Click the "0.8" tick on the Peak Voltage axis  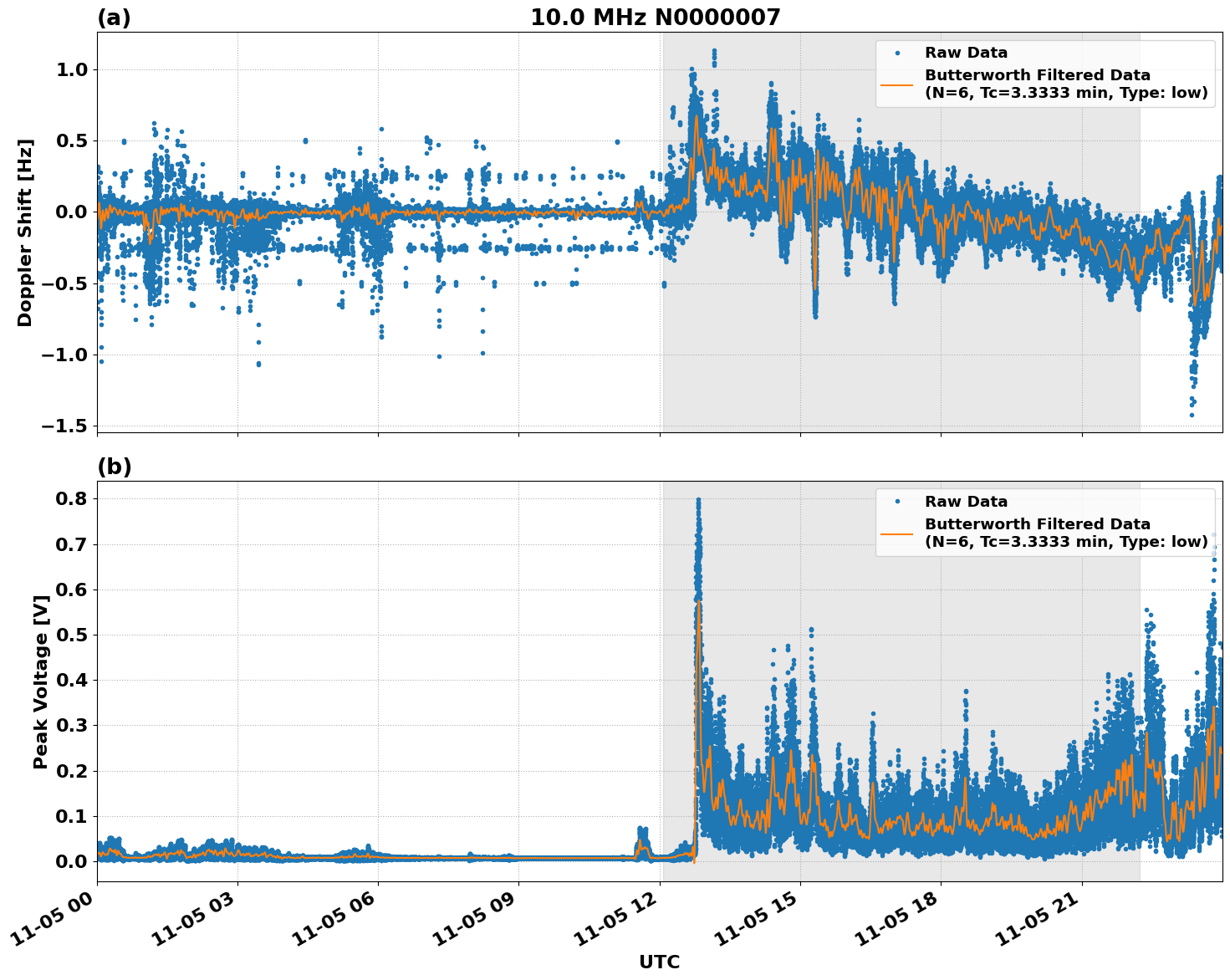73,498
